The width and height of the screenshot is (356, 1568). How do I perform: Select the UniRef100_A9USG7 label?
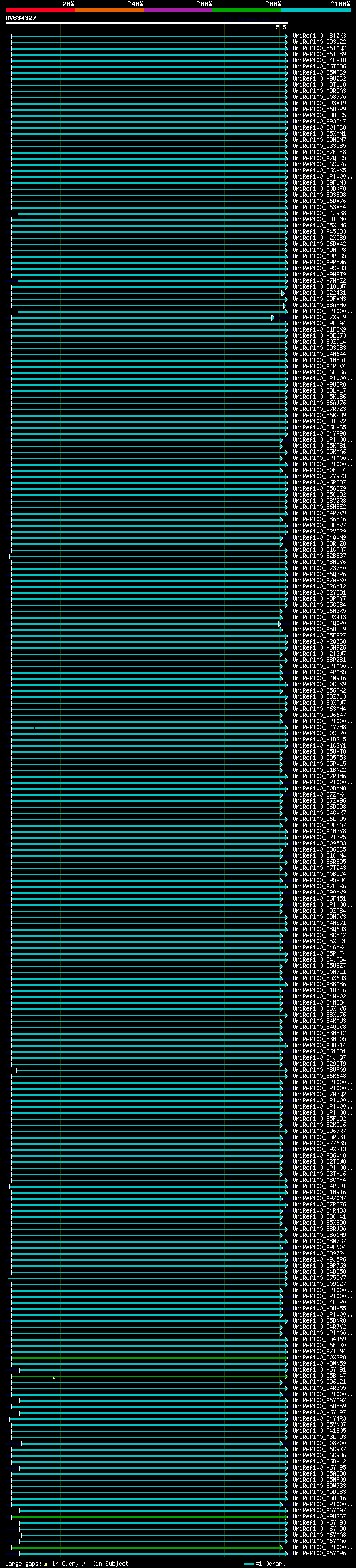click(x=319, y=1517)
